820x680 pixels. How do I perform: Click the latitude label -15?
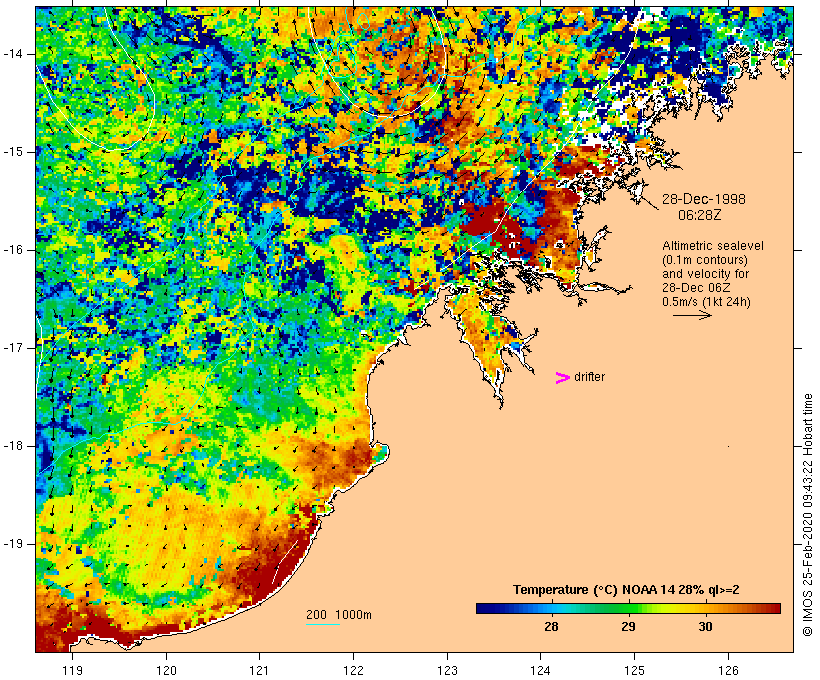coord(13,152)
